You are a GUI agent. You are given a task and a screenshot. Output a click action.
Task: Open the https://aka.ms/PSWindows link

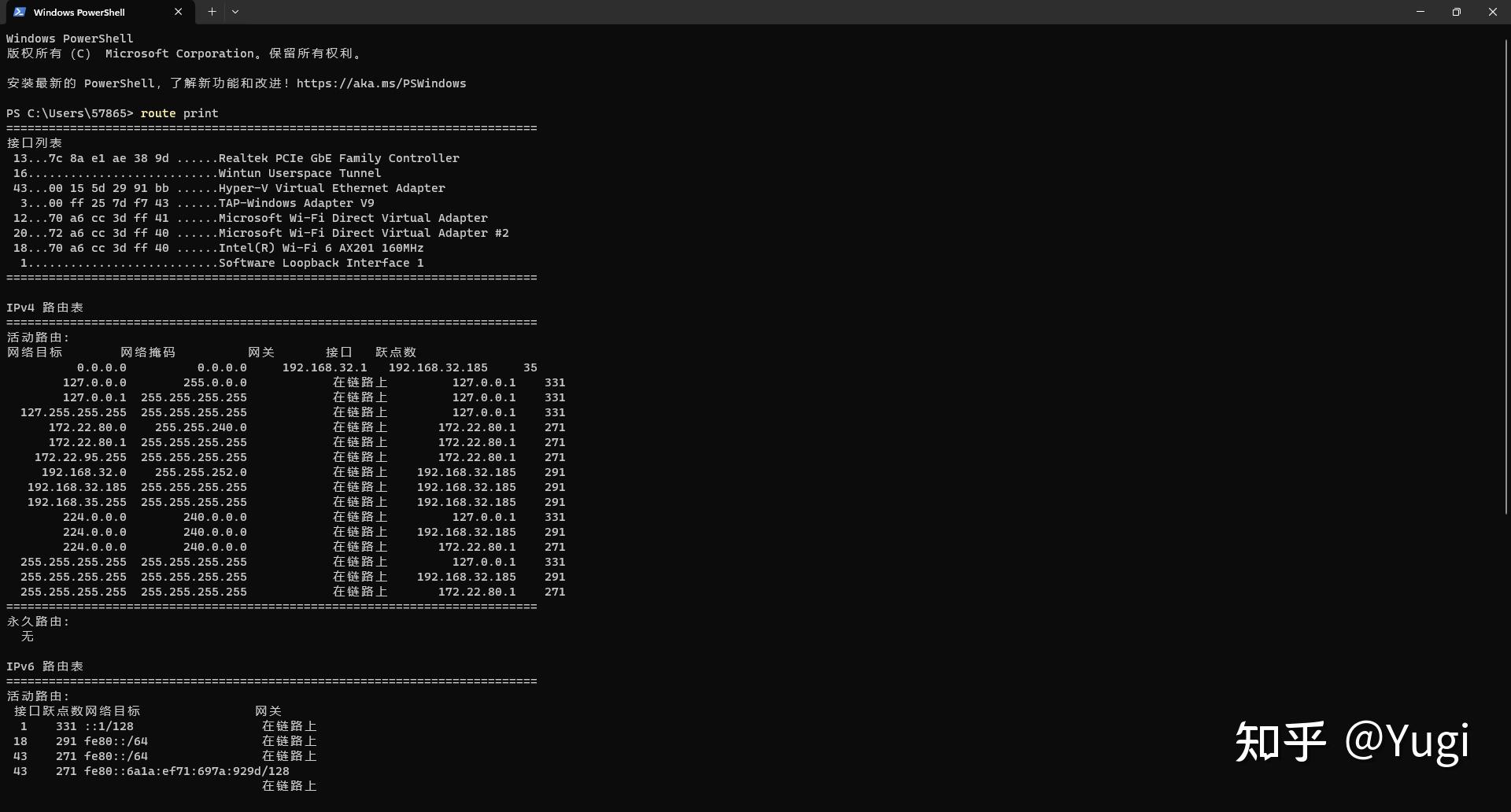[381, 83]
